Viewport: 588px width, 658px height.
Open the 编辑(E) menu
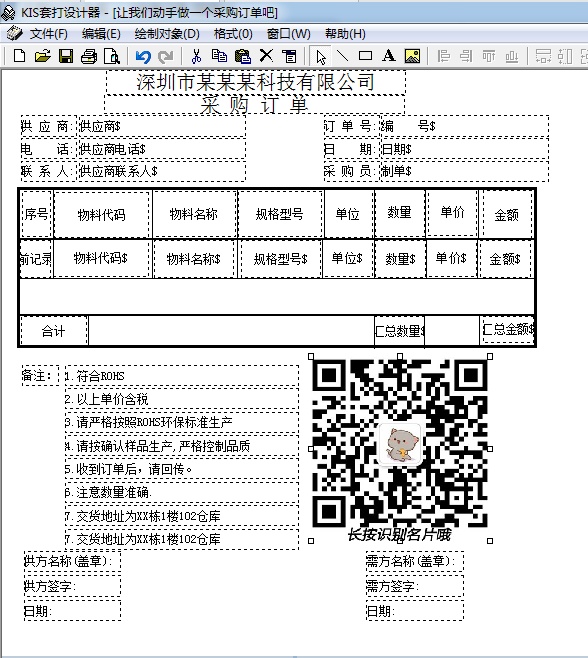pyautogui.click(x=101, y=34)
